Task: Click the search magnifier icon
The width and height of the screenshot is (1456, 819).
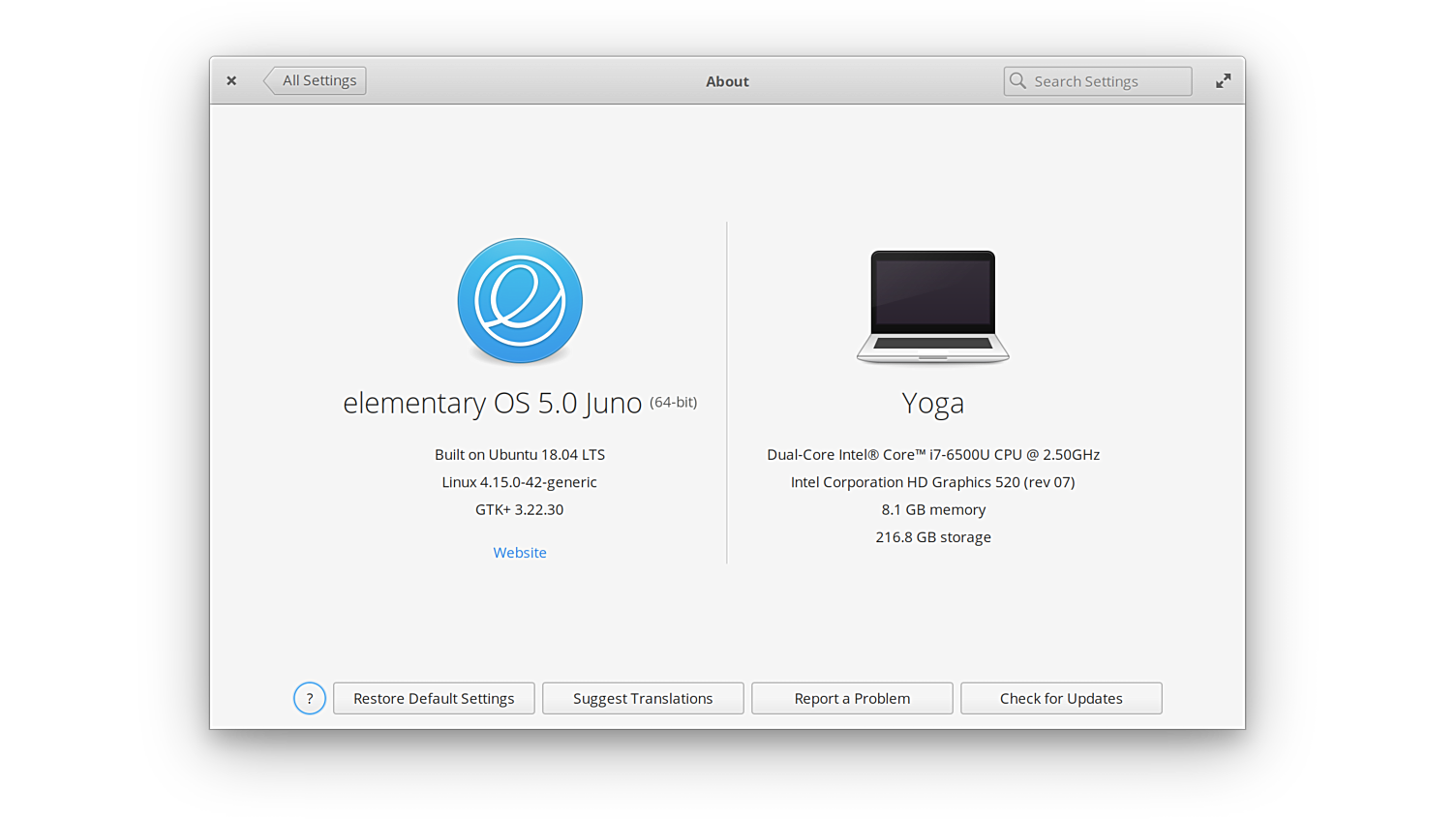Action: [1017, 81]
